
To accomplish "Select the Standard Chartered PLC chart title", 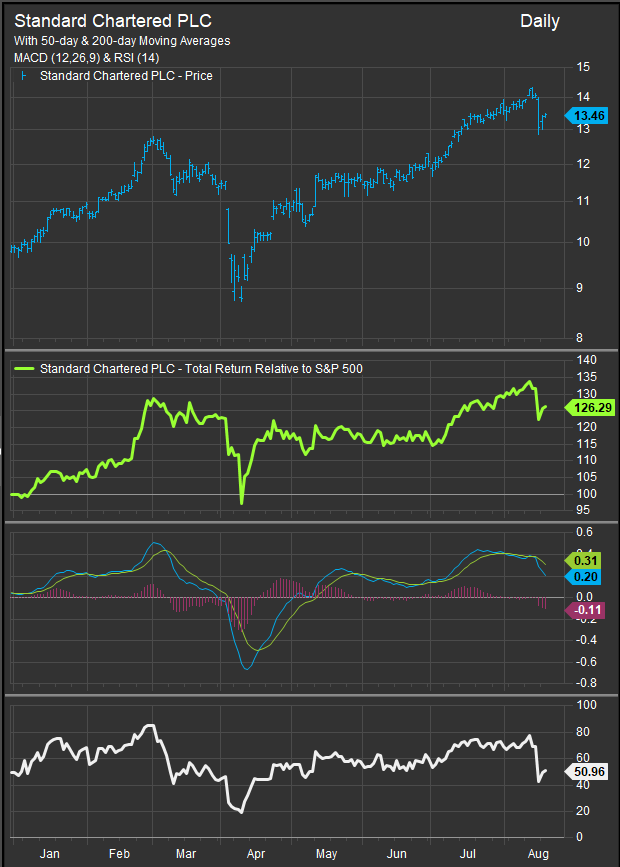I will tap(113, 20).
